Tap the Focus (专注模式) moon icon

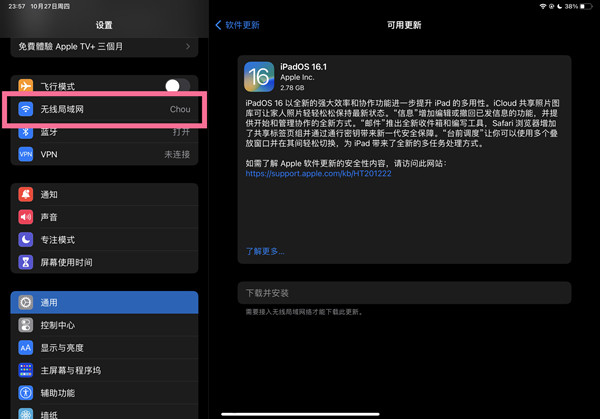point(26,240)
